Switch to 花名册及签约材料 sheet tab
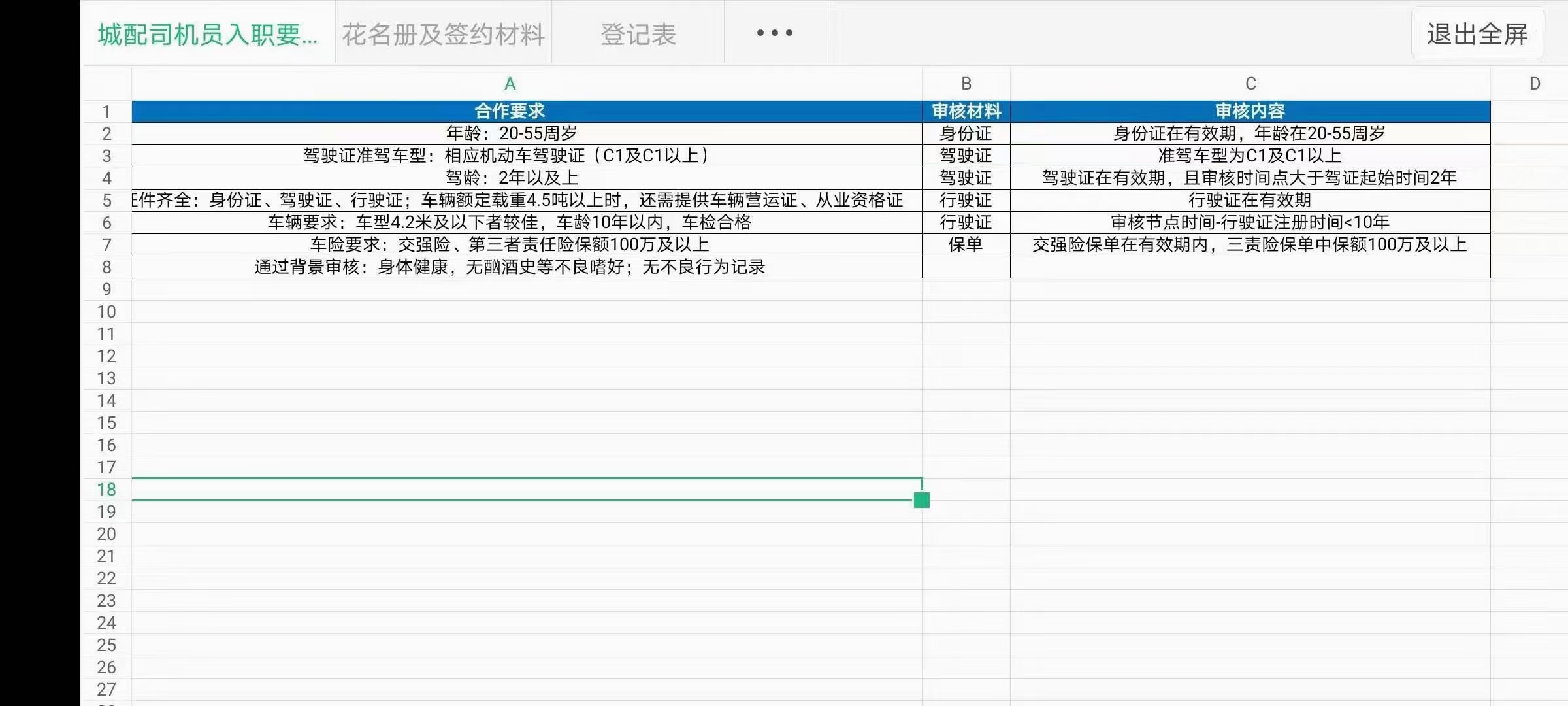The image size is (1568, 706). [444, 34]
